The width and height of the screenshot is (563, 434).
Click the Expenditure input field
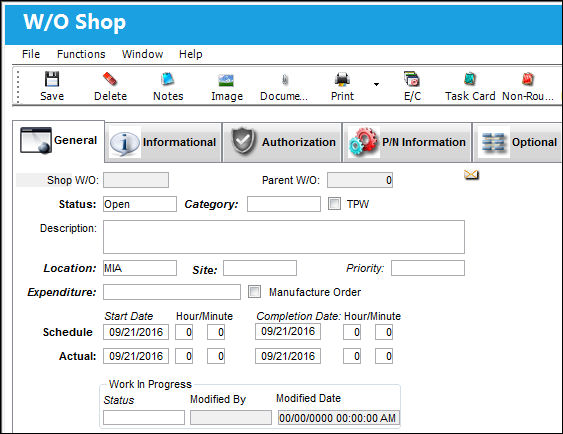[172, 292]
